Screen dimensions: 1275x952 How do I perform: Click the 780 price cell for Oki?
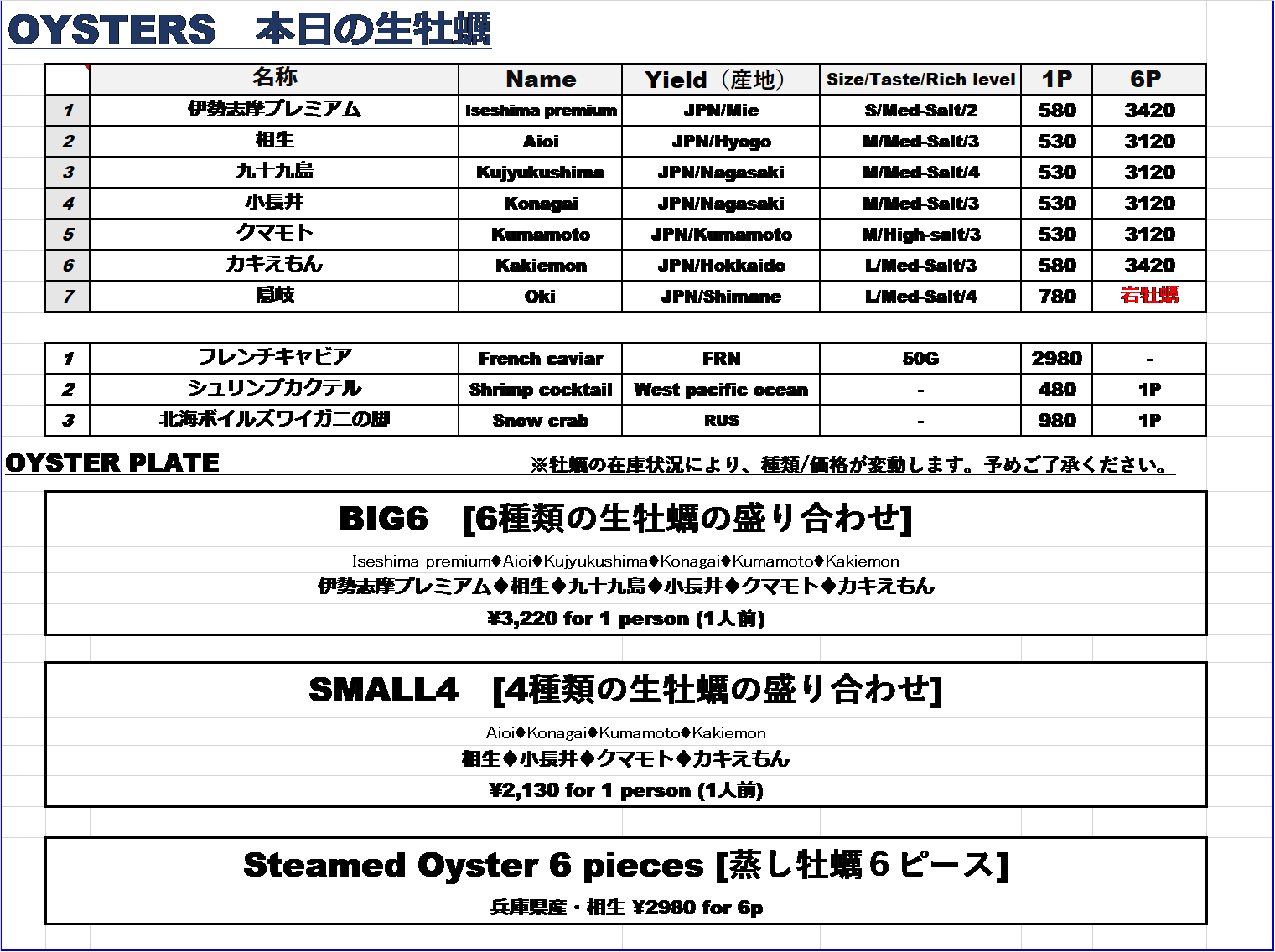click(x=1057, y=296)
